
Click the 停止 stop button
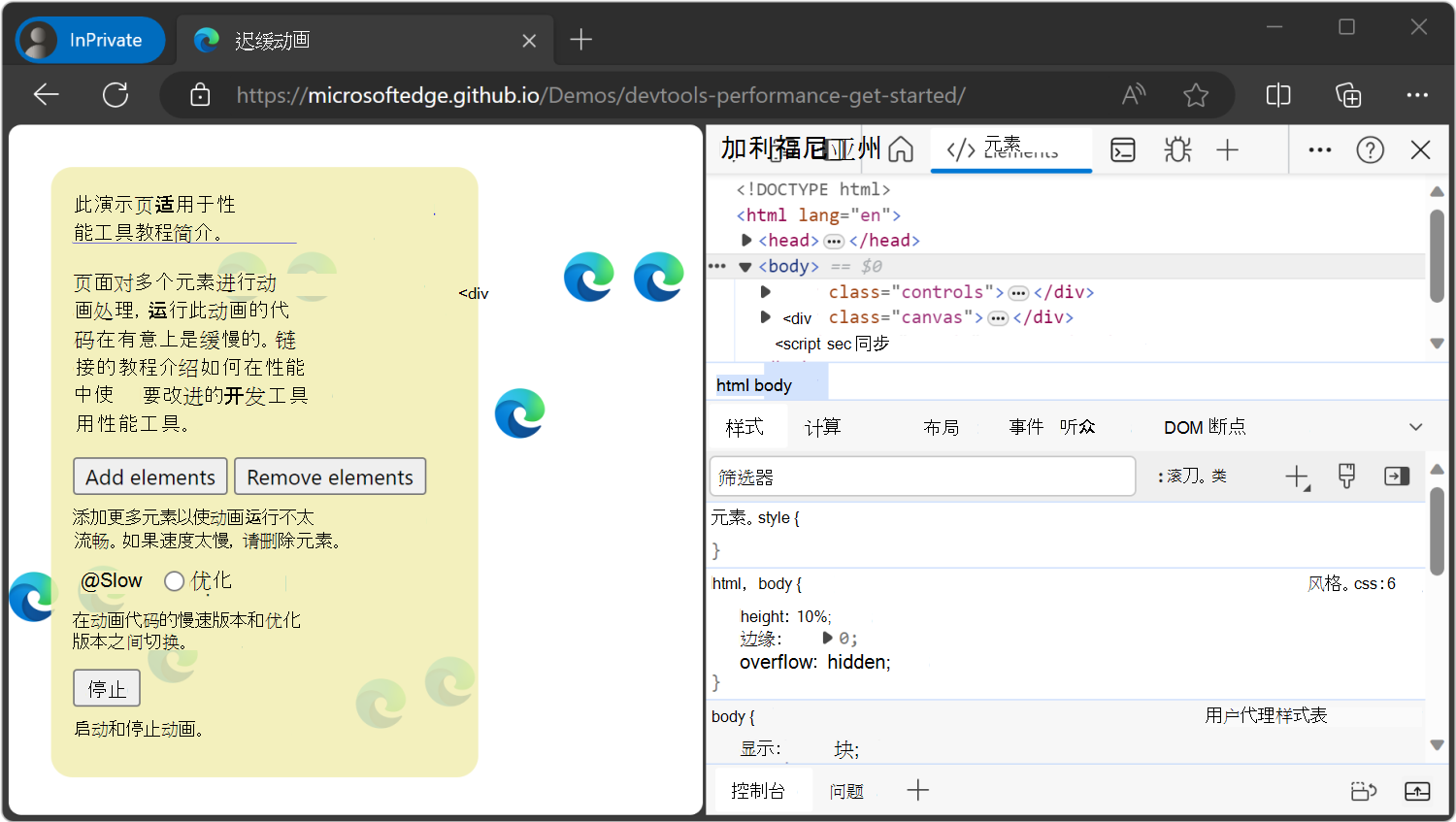pyautogui.click(x=107, y=688)
